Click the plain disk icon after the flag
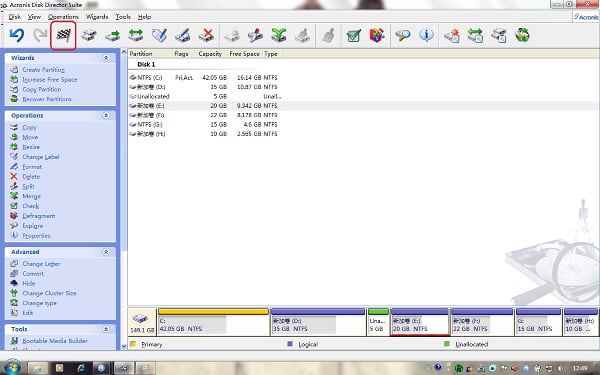Image resolution: width=600 pixels, height=375 pixels. point(89,36)
